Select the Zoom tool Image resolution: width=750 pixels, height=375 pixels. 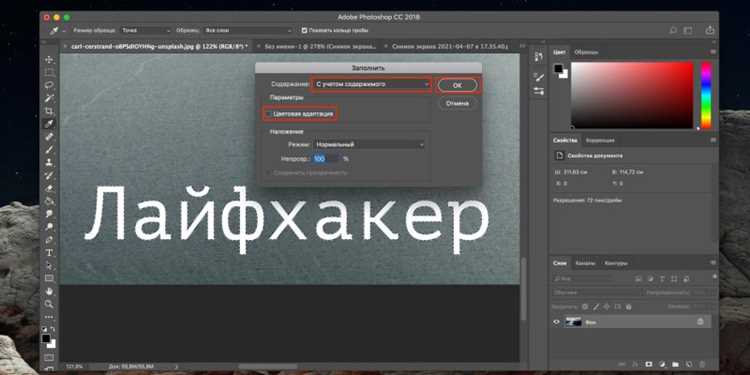pos(49,304)
